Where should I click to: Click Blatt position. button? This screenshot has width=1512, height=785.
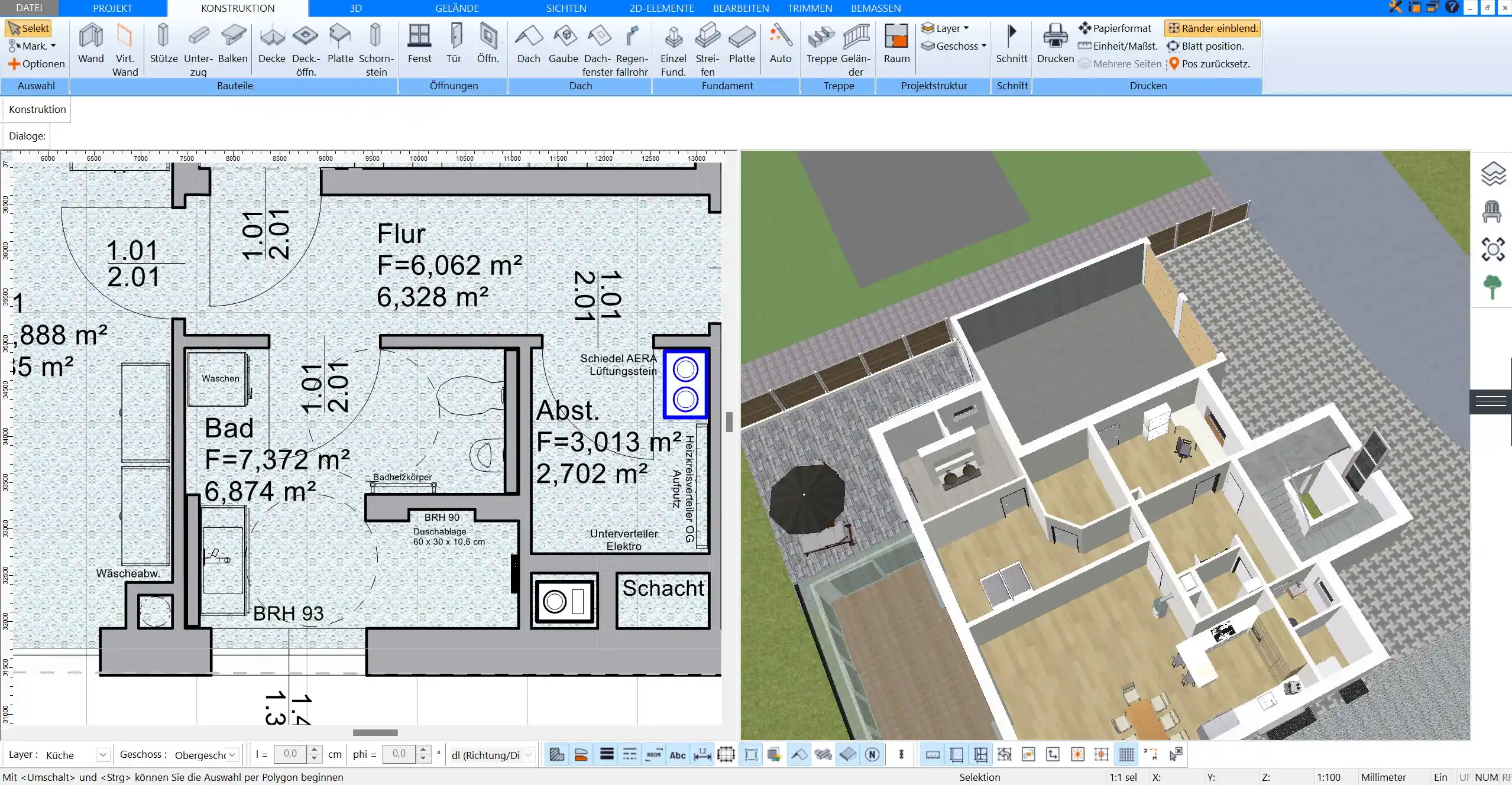point(1206,46)
